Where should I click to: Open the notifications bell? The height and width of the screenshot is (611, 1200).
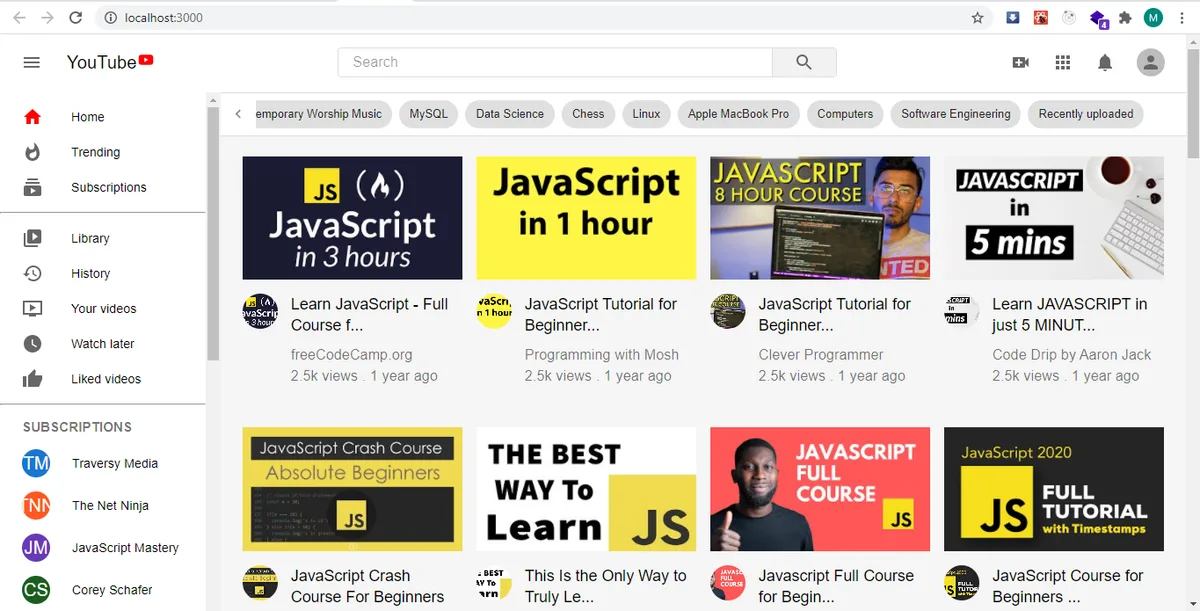1105,62
